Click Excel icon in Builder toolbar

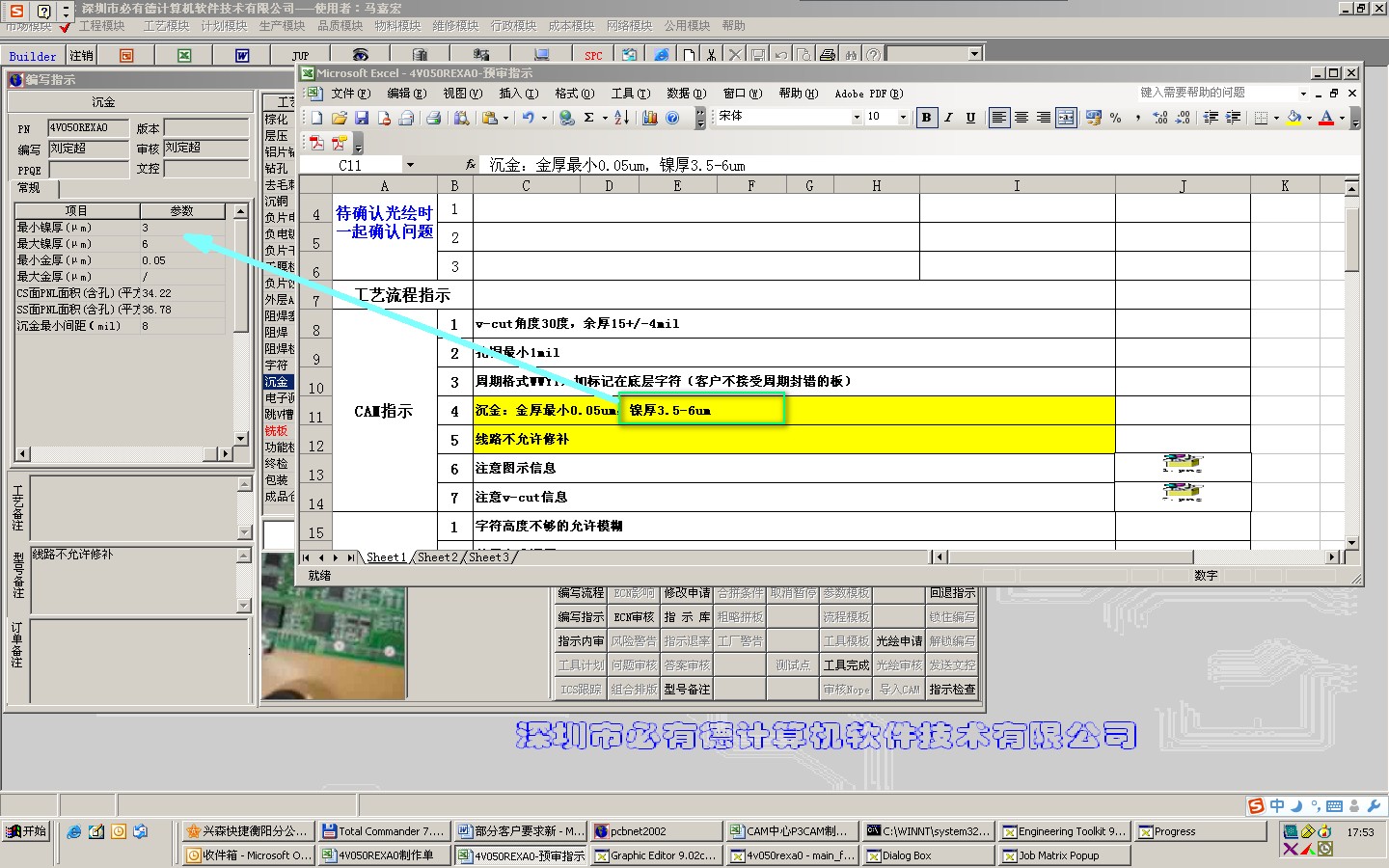184,55
